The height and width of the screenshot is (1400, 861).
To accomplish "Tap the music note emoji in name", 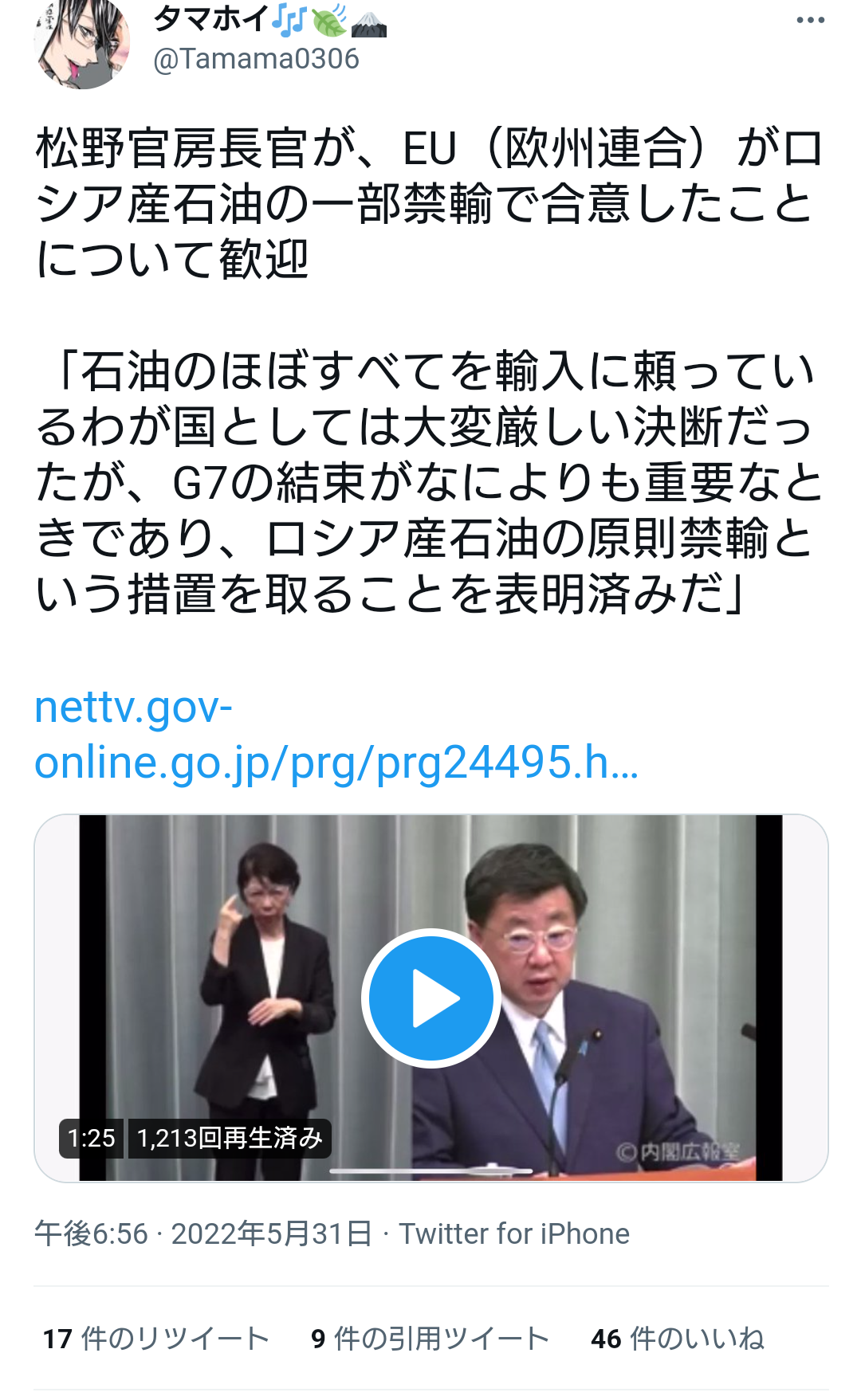I will 289,20.
